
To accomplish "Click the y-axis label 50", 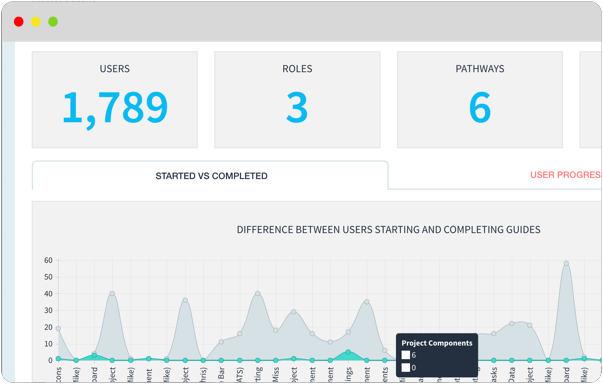I will click(48, 277).
